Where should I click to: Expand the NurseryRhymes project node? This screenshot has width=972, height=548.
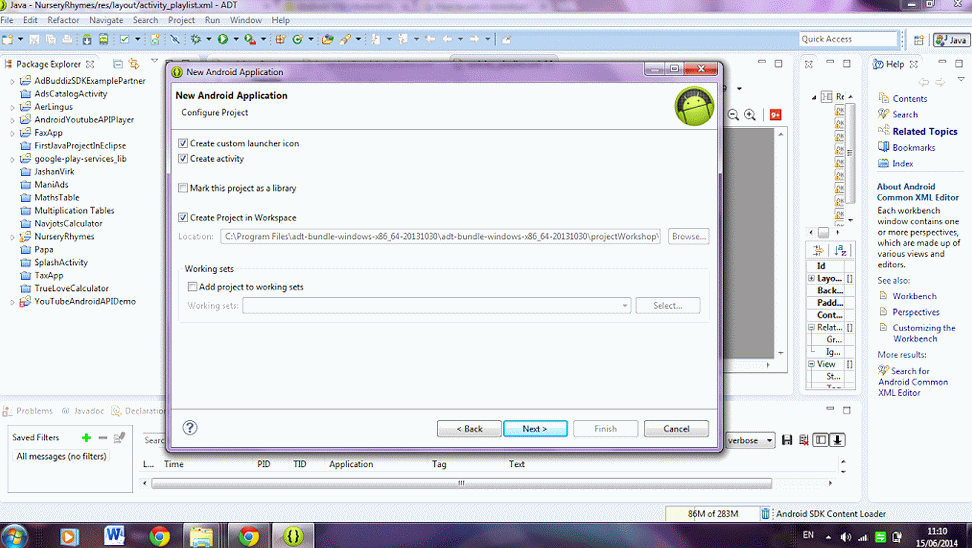[12, 237]
